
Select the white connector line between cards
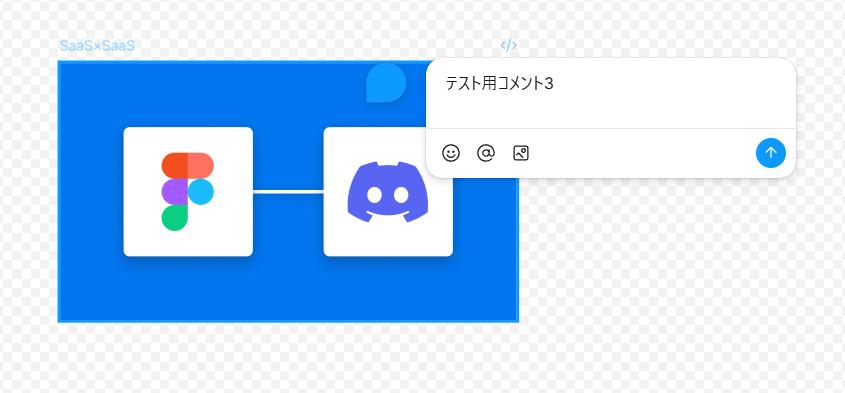(x=288, y=191)
